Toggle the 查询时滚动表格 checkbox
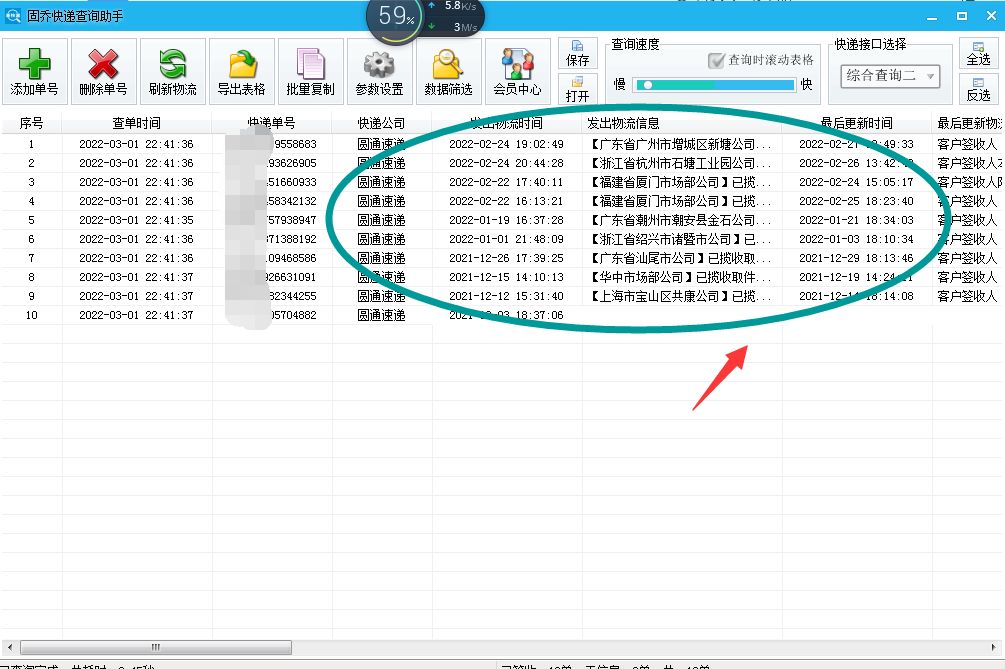The width and height of the screenshot is (1005, 669). 717,58
